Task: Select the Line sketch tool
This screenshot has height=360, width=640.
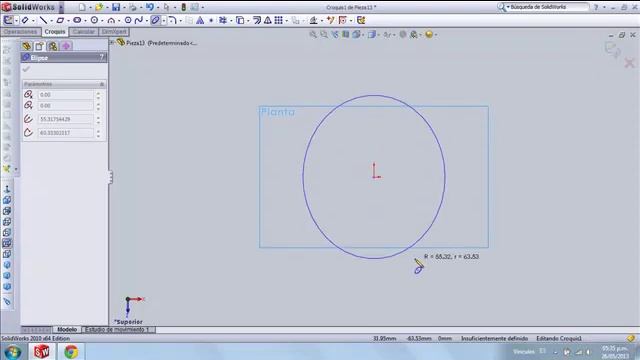Action: pos(43,20)
